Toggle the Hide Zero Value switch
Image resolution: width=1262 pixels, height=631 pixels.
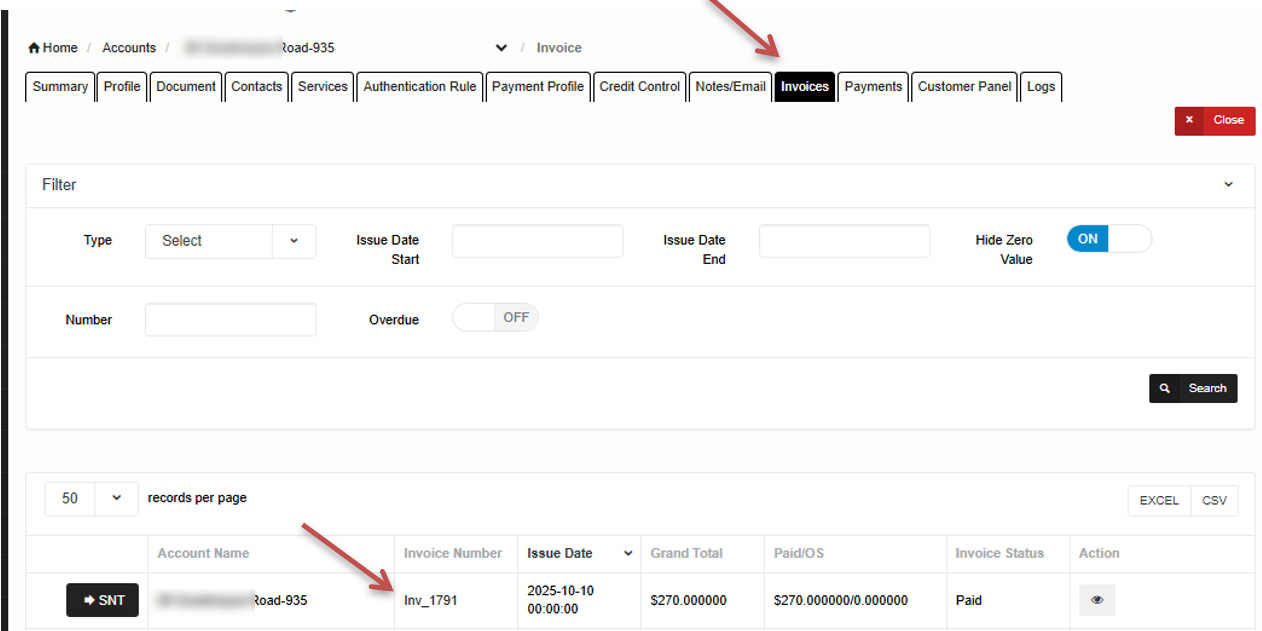point(1108,239)
